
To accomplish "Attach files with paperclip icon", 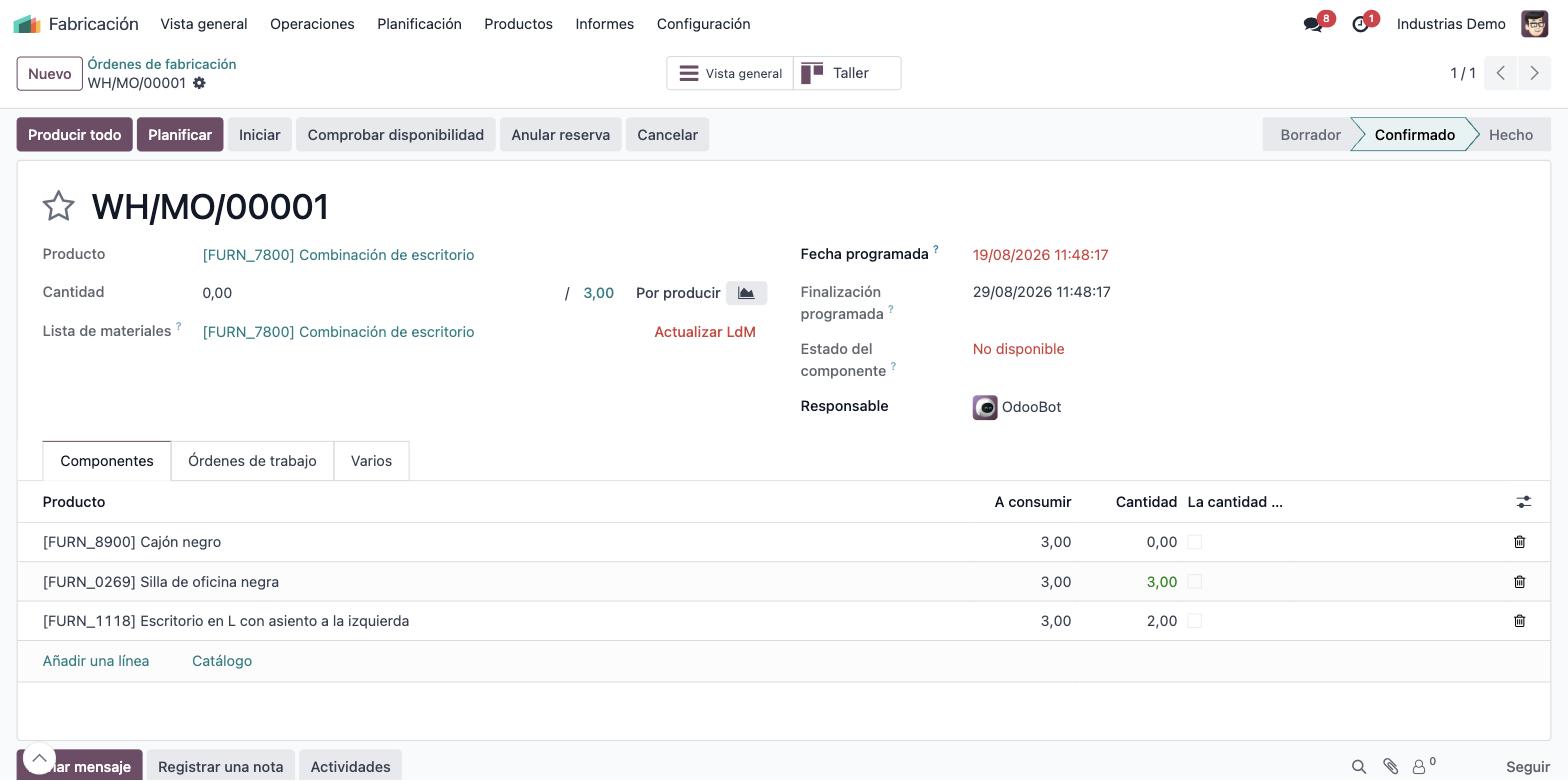I will click(x=1390, y=767).
